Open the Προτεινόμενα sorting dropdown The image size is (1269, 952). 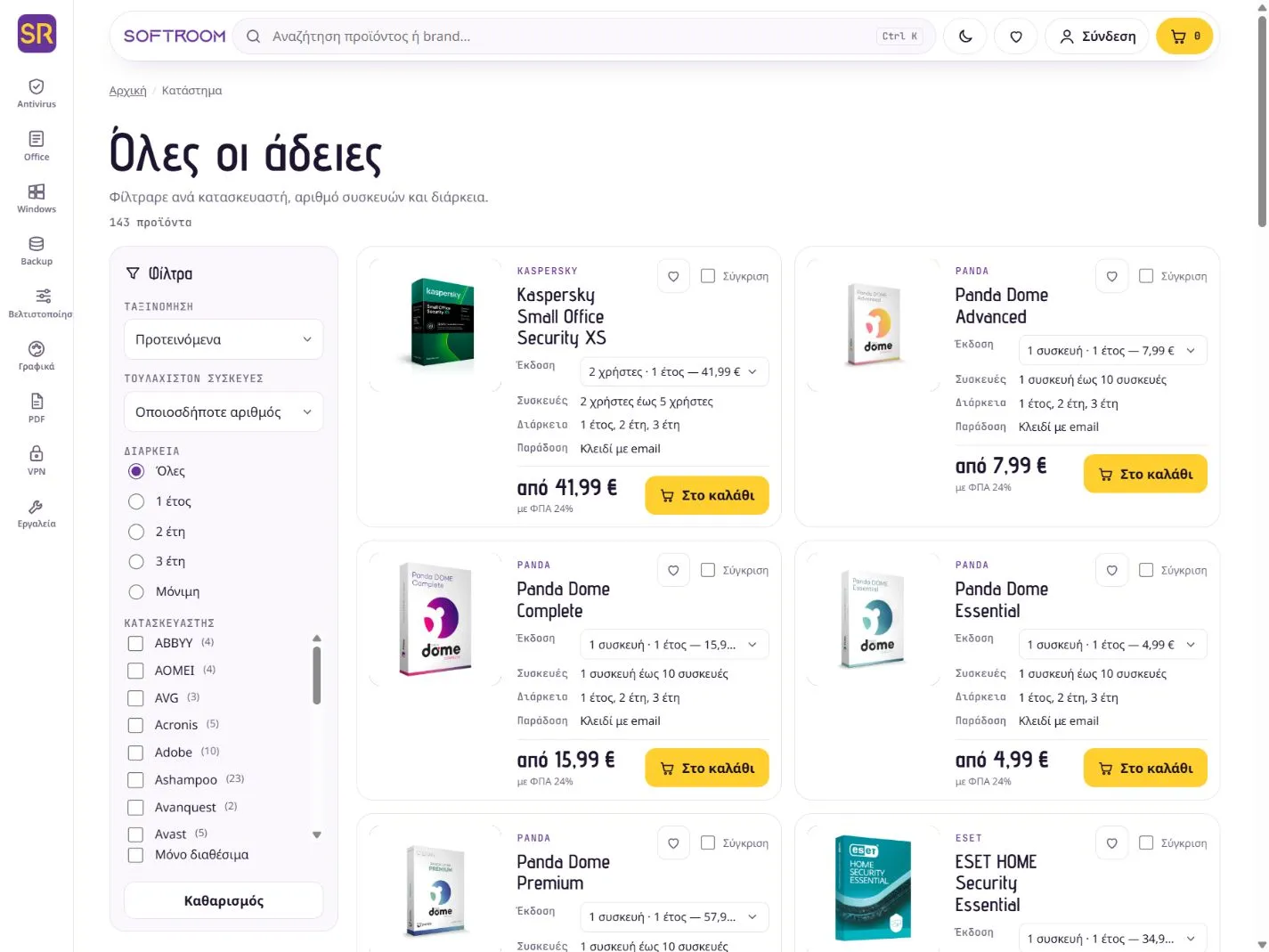coord(224,339)
